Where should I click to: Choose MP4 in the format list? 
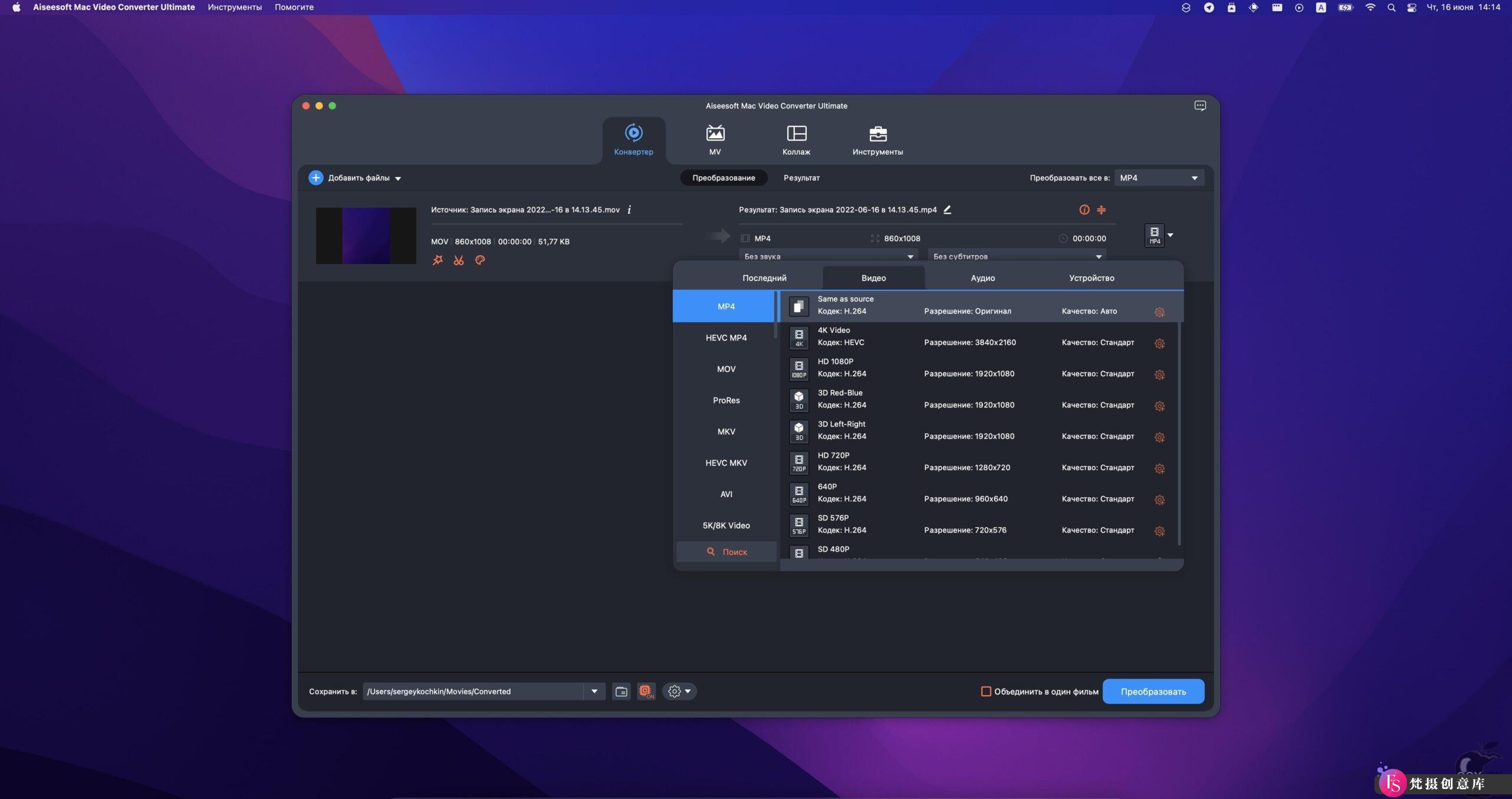[x=726, y=306]
